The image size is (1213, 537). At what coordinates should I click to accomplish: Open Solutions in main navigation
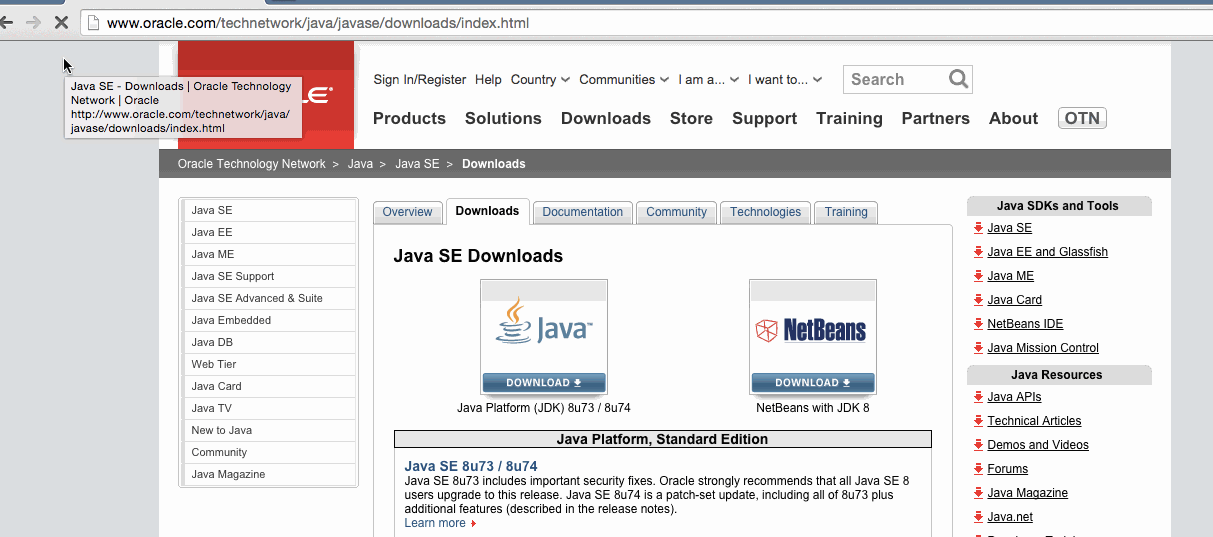(503, 118)
